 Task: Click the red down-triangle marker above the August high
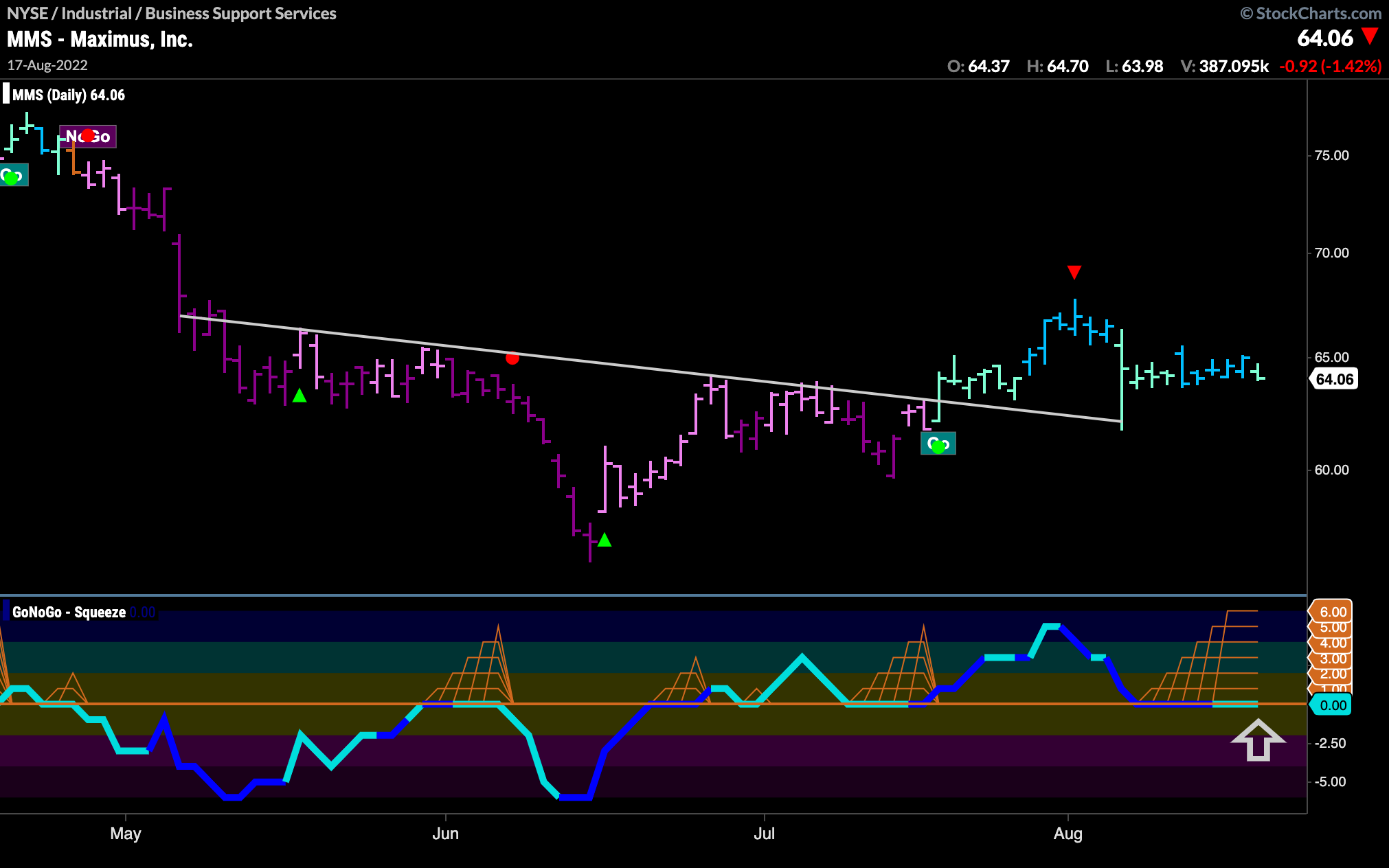(x=1074, y=273)
